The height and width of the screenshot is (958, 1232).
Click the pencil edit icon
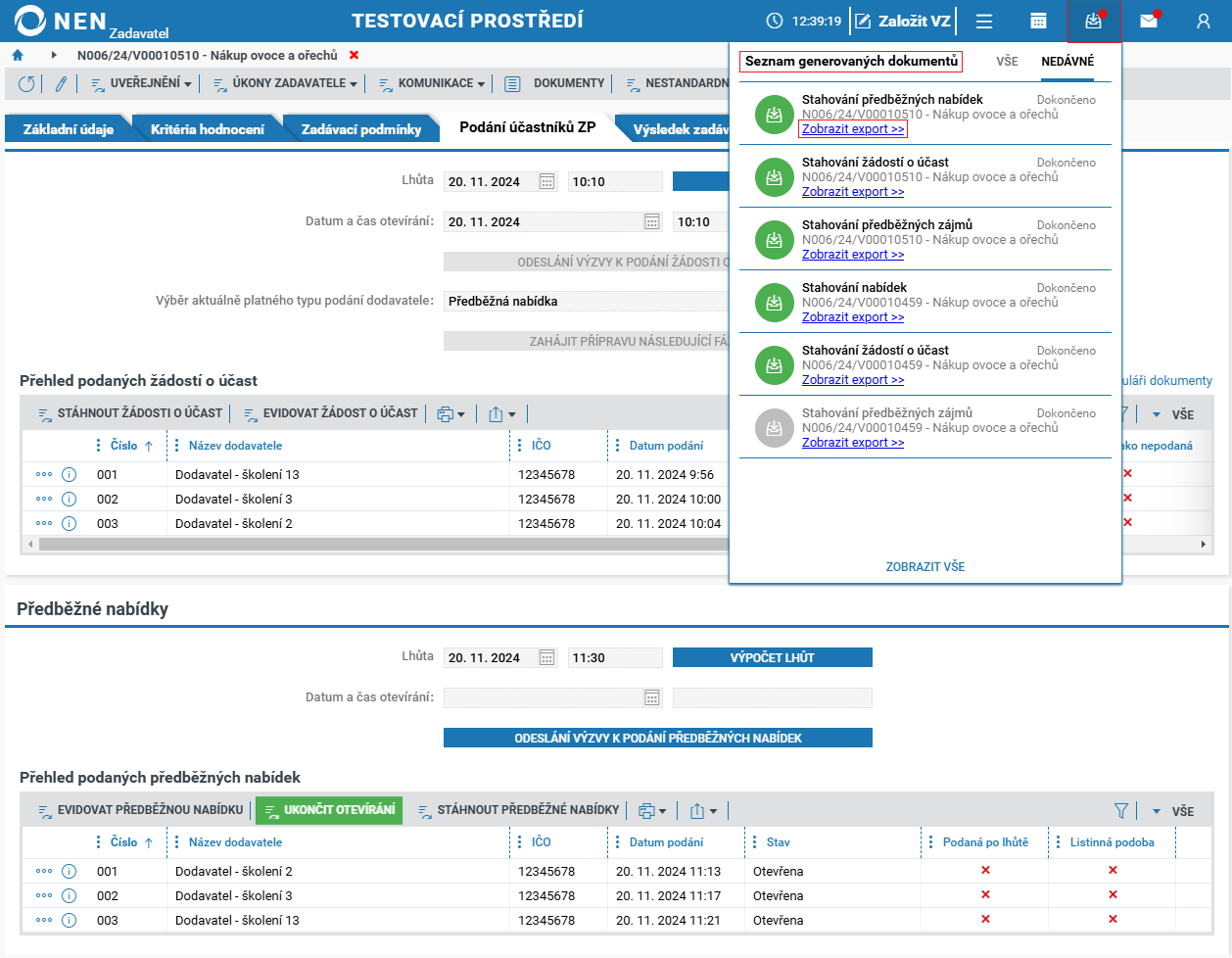coord(61,84)
